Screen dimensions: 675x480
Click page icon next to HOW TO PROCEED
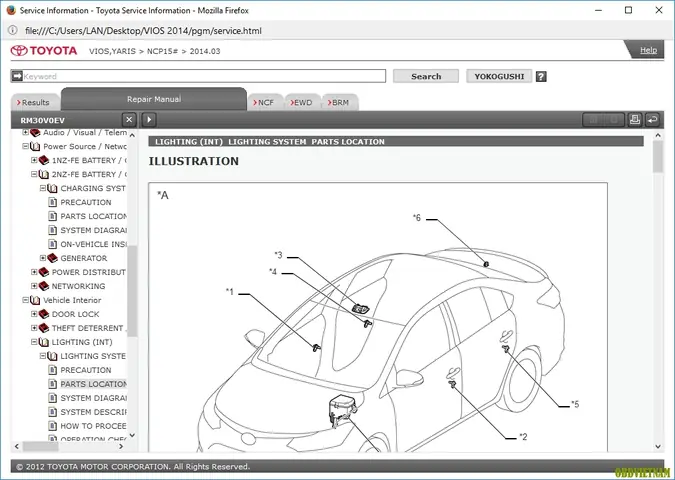click(53, 426)
